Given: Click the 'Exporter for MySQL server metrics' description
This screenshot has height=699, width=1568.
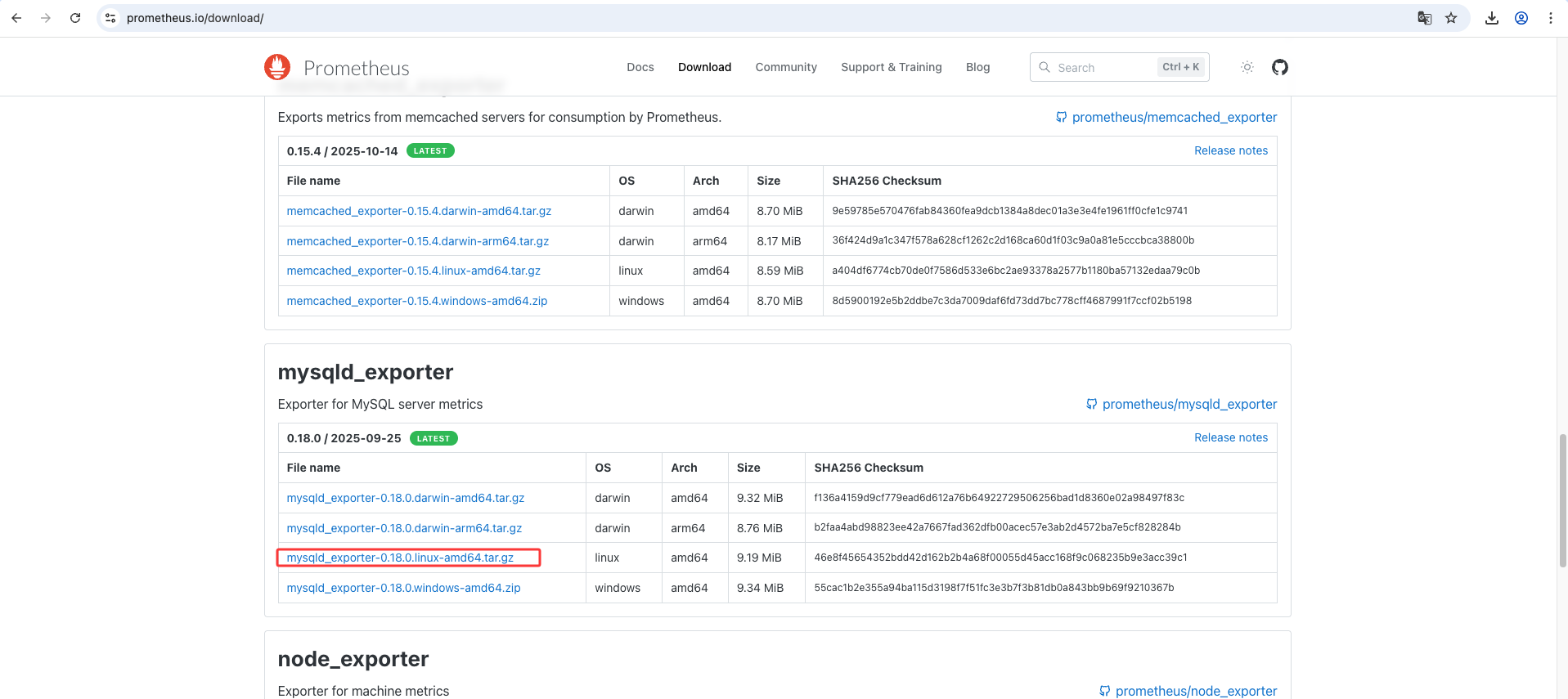Looking at the screenshot, I should 380,405.
